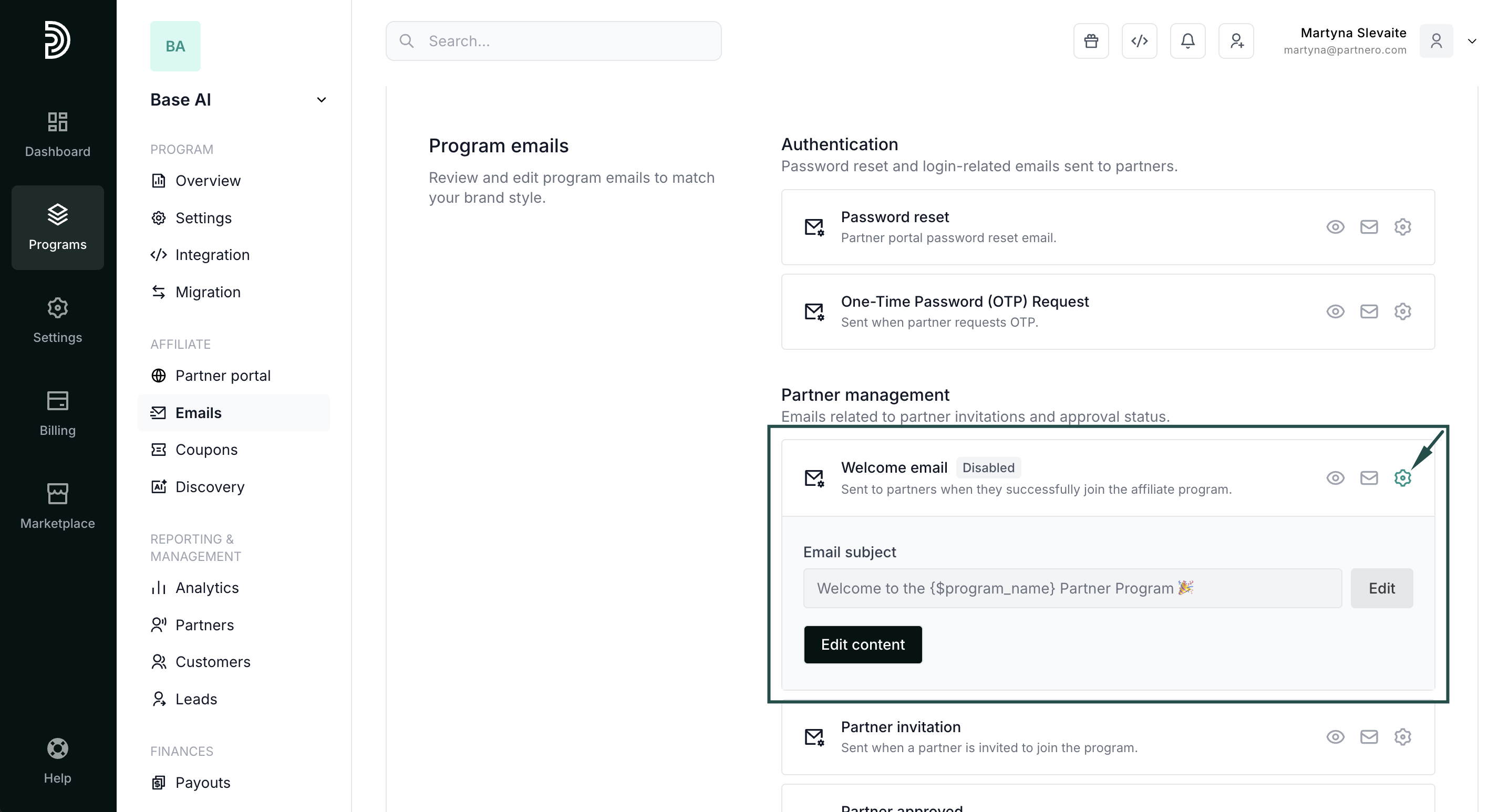
Task: Open the notifications bell
Action: click(x=1187, y=41)
